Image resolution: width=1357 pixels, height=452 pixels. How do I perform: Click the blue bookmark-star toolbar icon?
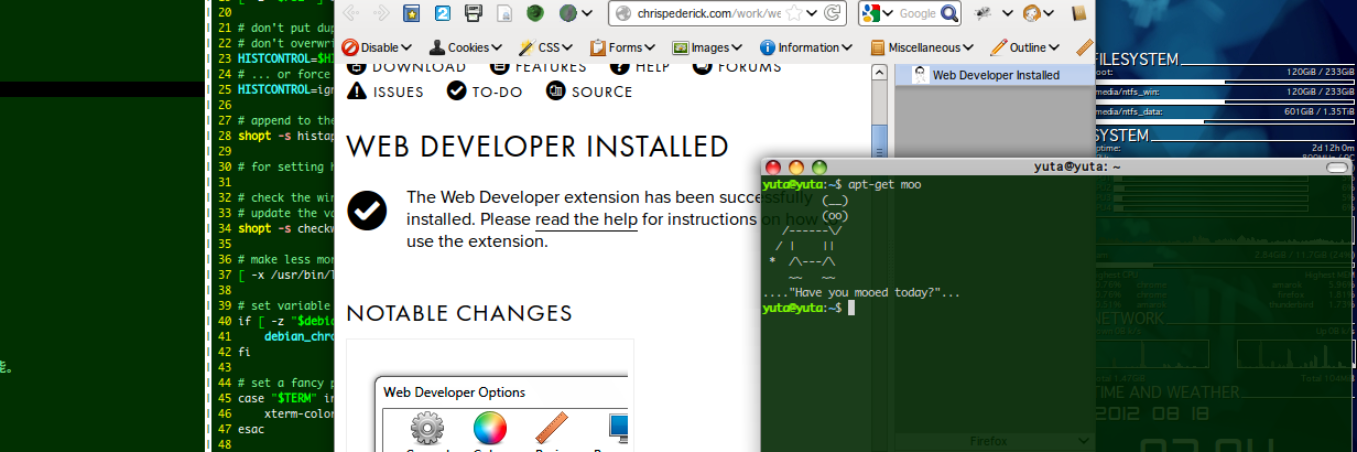[x=411, y=13]
